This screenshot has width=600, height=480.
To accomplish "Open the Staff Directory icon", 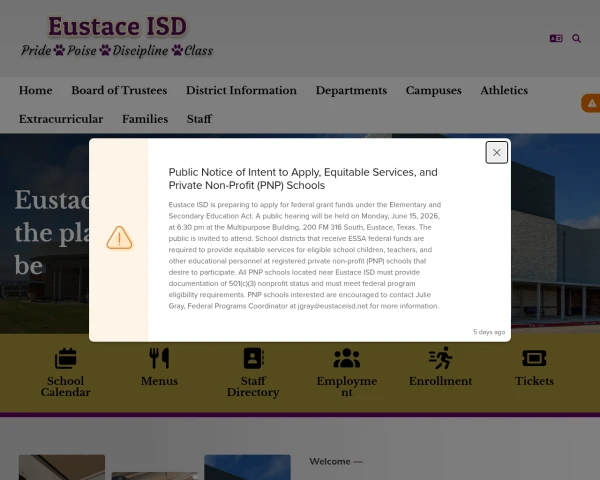I will (253, 358).
